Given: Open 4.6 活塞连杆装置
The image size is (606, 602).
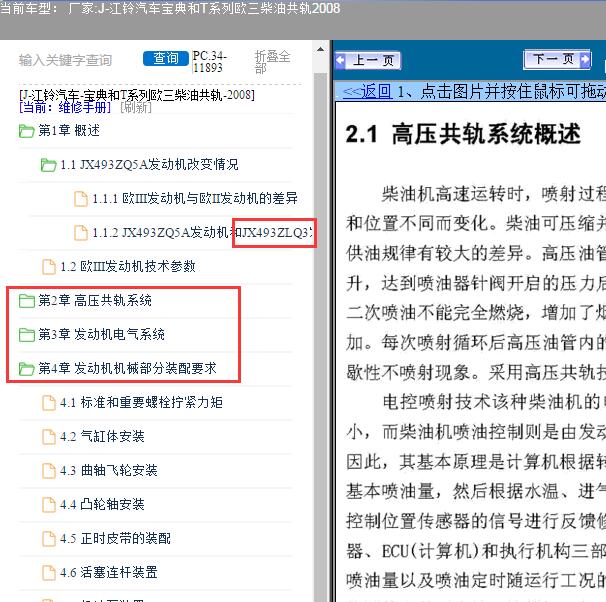Looking at the screenshot, I should [x=109, y=572].
